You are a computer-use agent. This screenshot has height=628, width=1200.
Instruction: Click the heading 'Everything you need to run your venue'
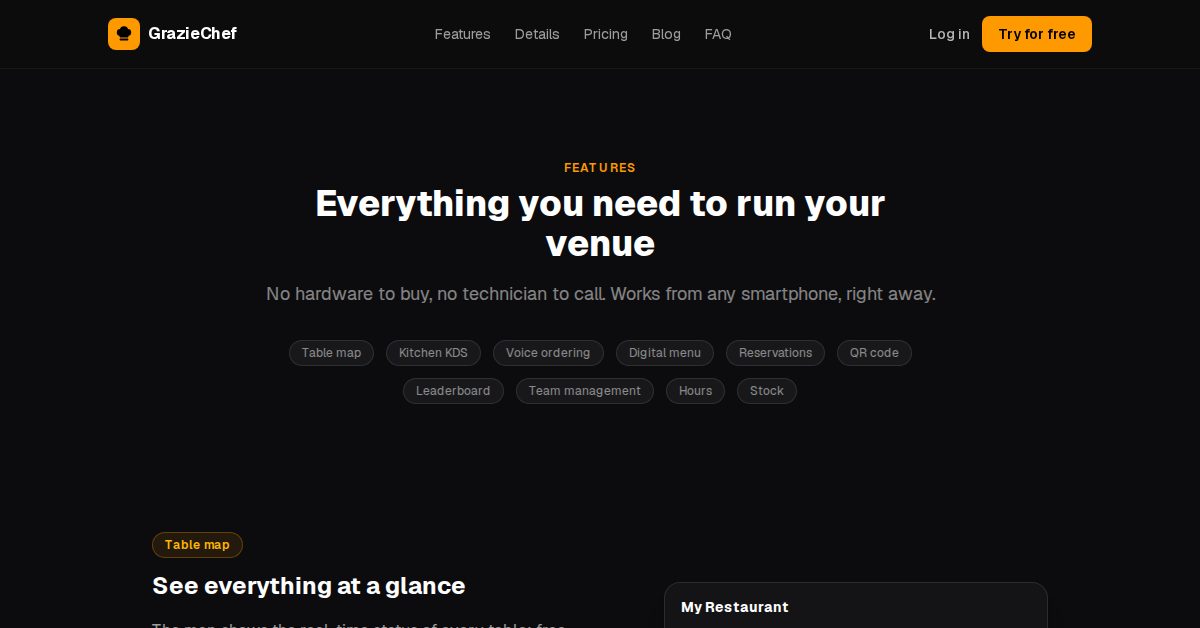600,223
